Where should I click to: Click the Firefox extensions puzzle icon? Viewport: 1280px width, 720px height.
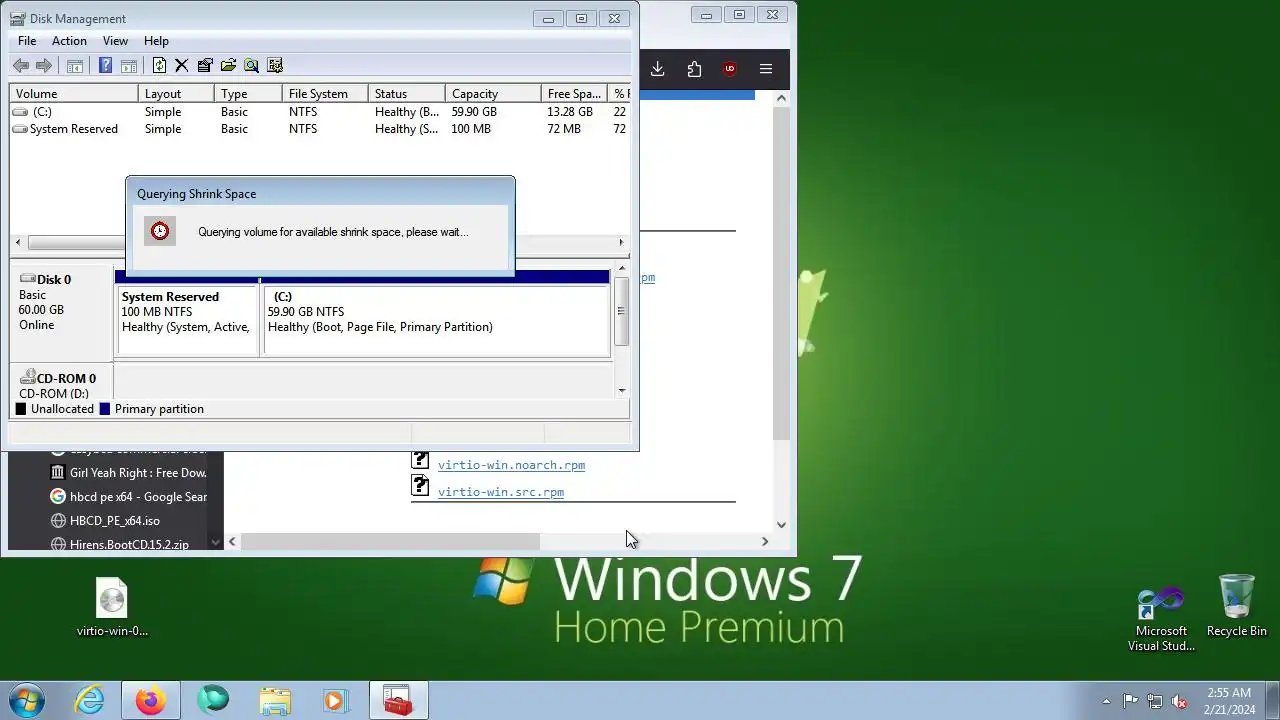694,69
